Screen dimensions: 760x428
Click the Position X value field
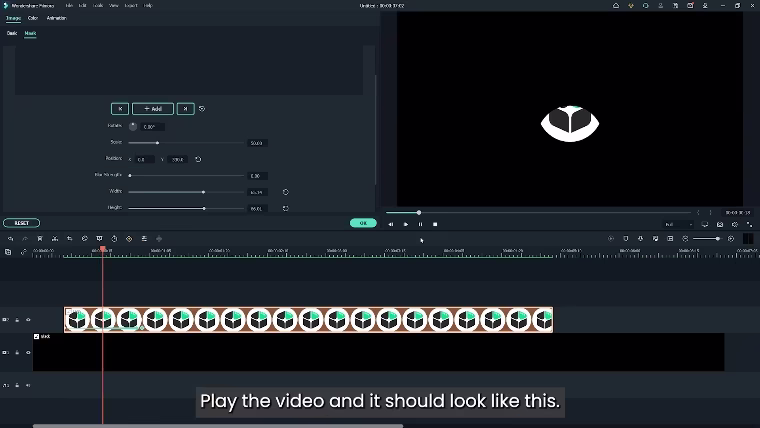pyautogui.click(x=144, y=159)
